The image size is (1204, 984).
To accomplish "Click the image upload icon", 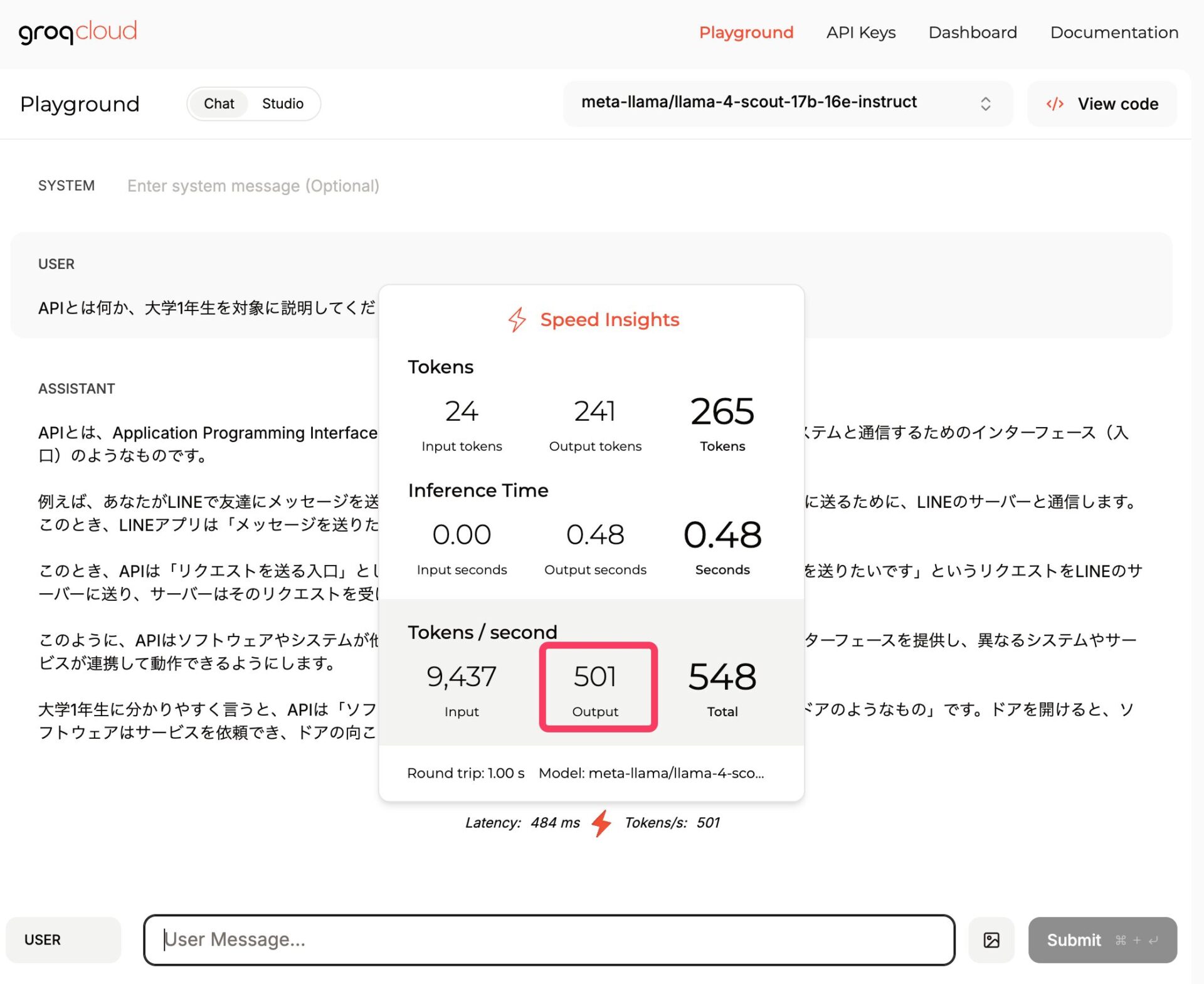I will (991, 939).
